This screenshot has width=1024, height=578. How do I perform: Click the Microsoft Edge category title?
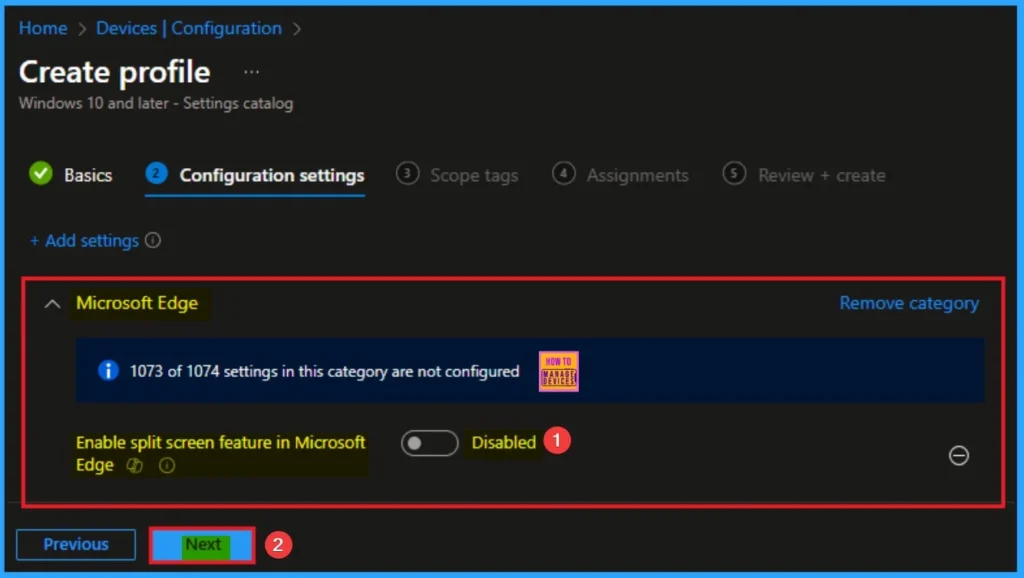tap(137, 303)
